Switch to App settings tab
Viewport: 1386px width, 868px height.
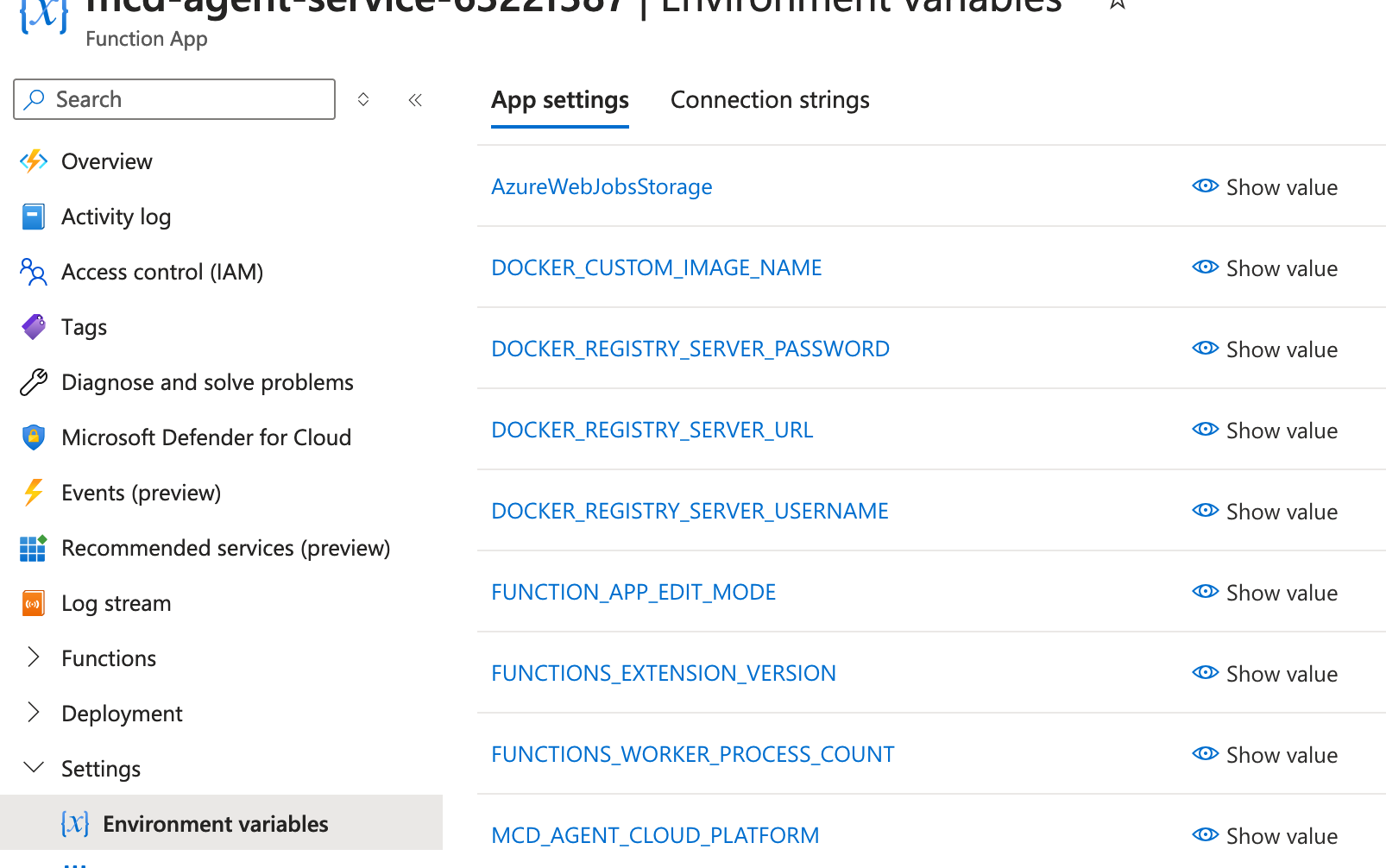click(x=560, y=100)
